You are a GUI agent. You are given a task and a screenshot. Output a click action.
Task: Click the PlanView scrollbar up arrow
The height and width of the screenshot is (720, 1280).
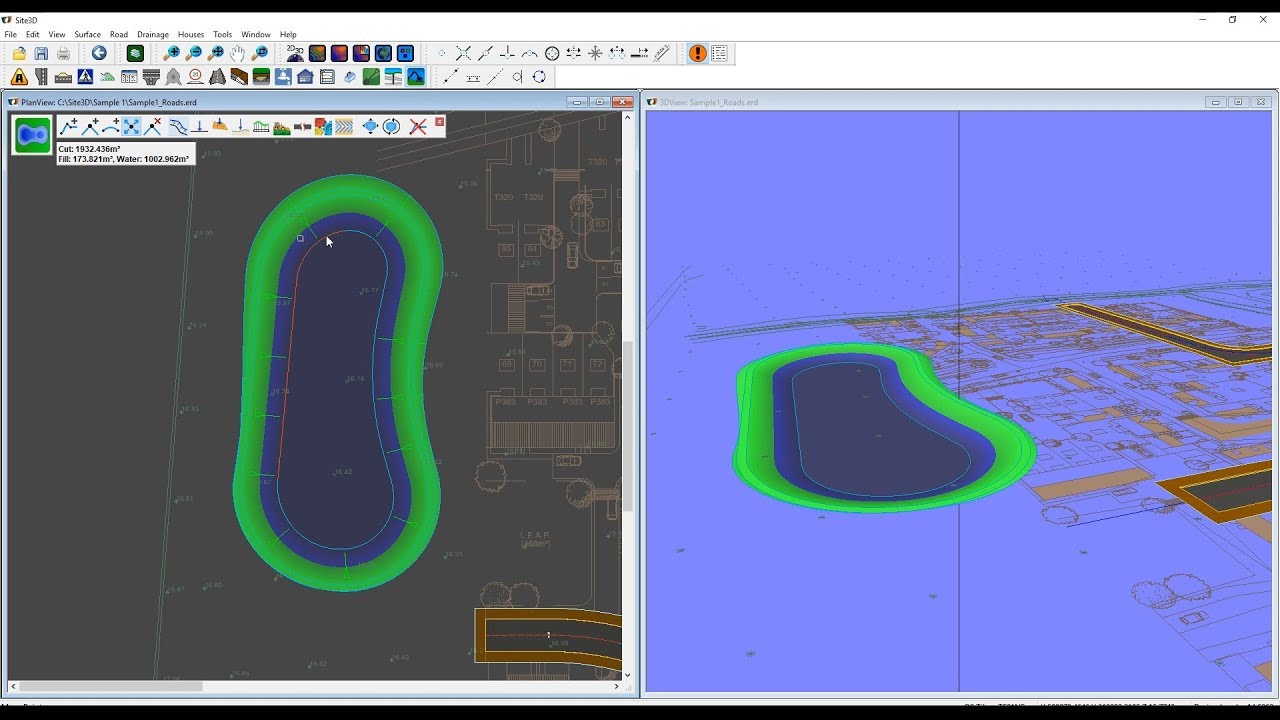(628, 117)
